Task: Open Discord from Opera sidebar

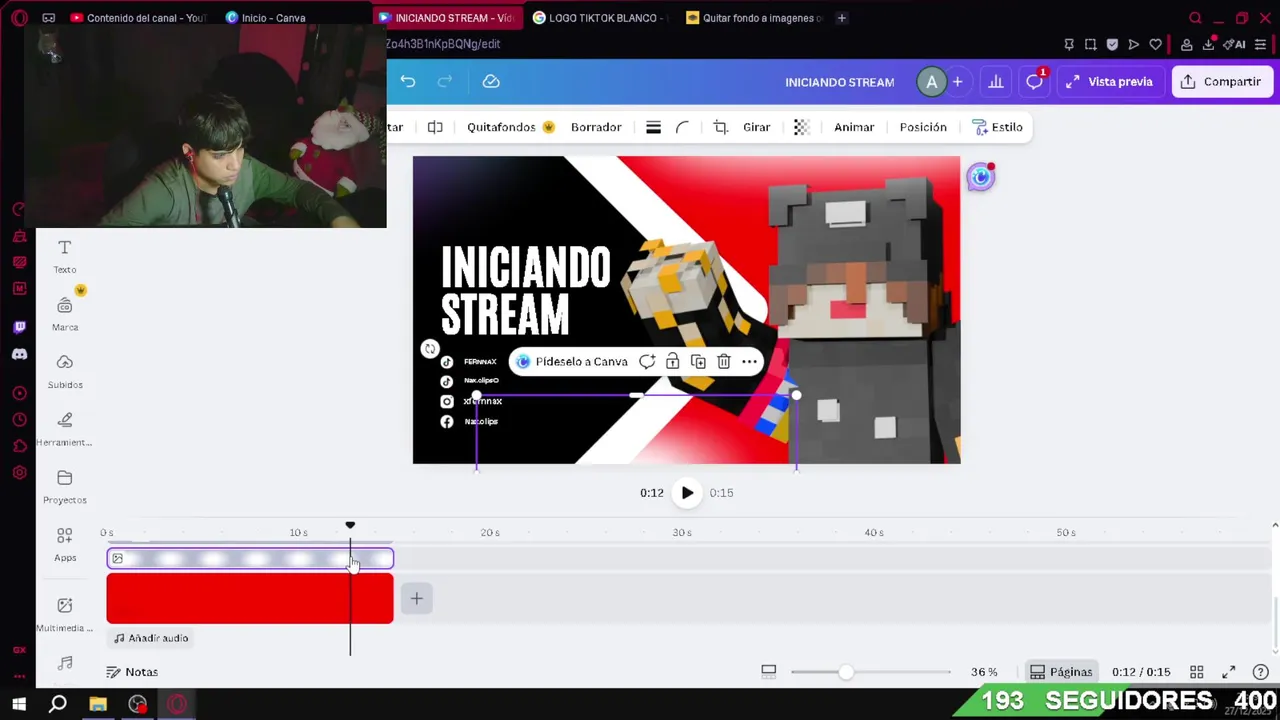Action: pos(19,354)
